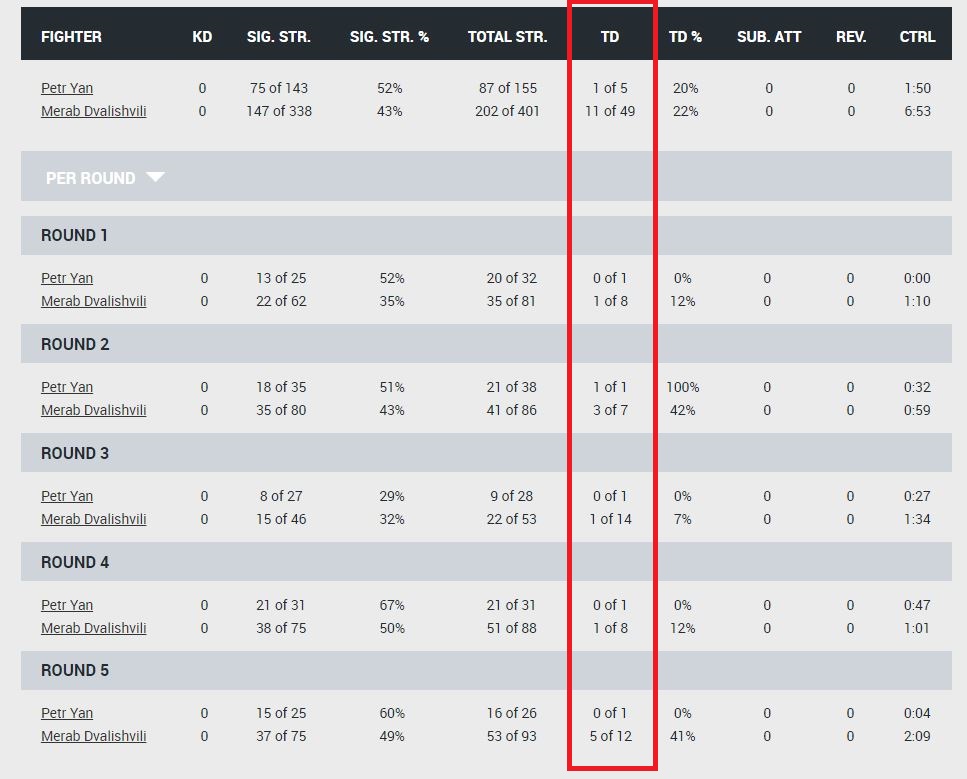Select Merab Dvalishvili link under Round 5
The image size is (967, 779).
[94, 736]
